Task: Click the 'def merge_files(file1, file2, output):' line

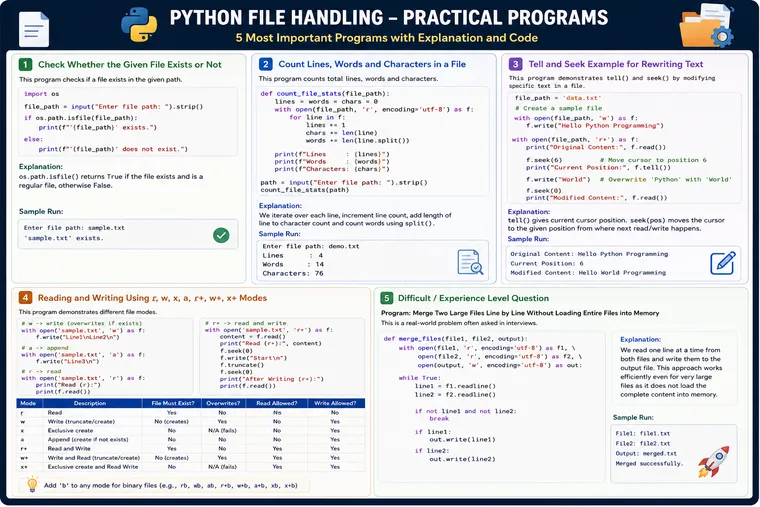Action: 455,339
